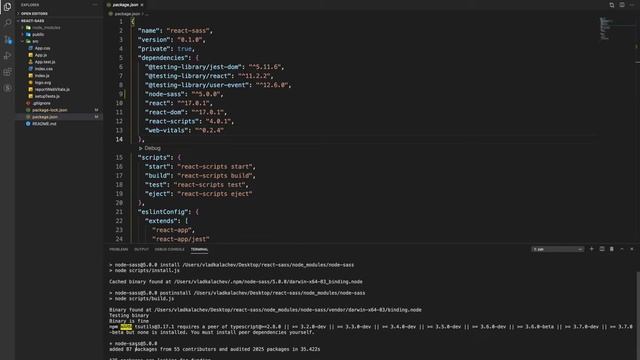Switch to the Output tab
640x360 pixels.
(x=141, y=249)
